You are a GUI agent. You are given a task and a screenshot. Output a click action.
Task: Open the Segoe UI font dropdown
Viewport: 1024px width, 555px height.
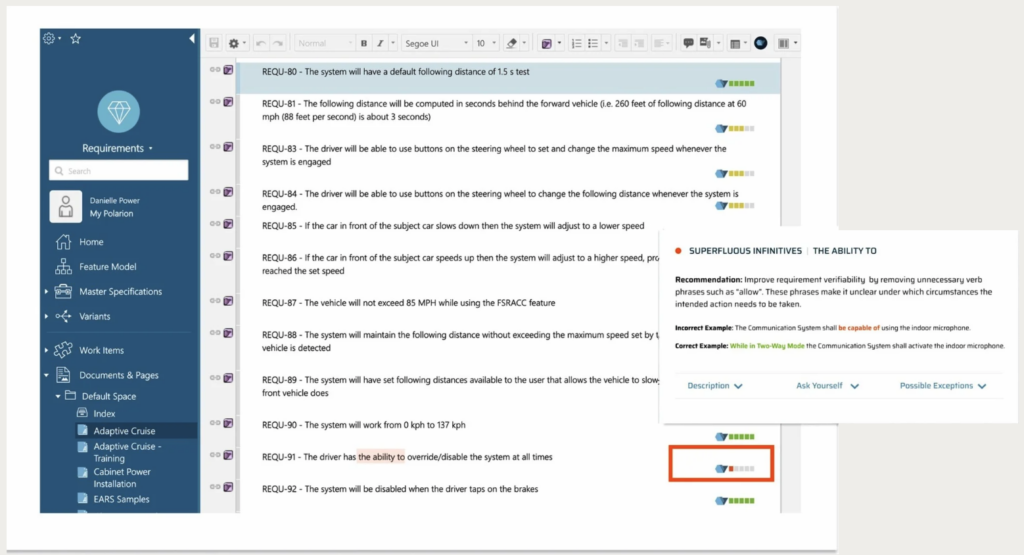tap(436, 44)
